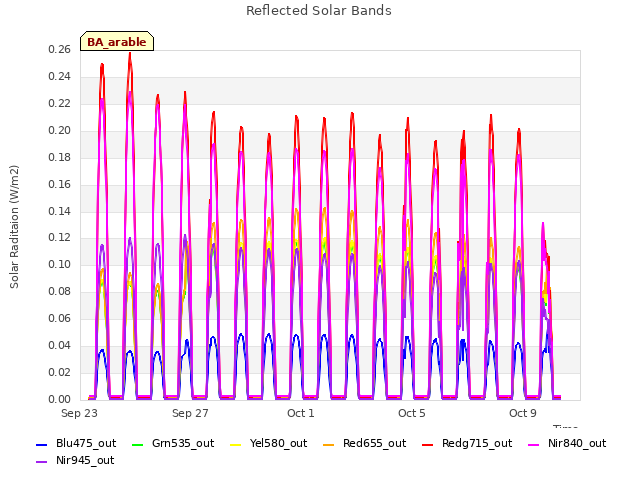Click the BA_arable annotation label
The height and width of the screenshot is (480, 640).
tap(117, 42)
